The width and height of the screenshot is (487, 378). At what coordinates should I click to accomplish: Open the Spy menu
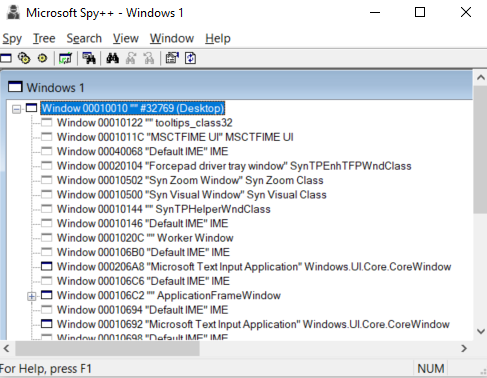click(12, 38)
